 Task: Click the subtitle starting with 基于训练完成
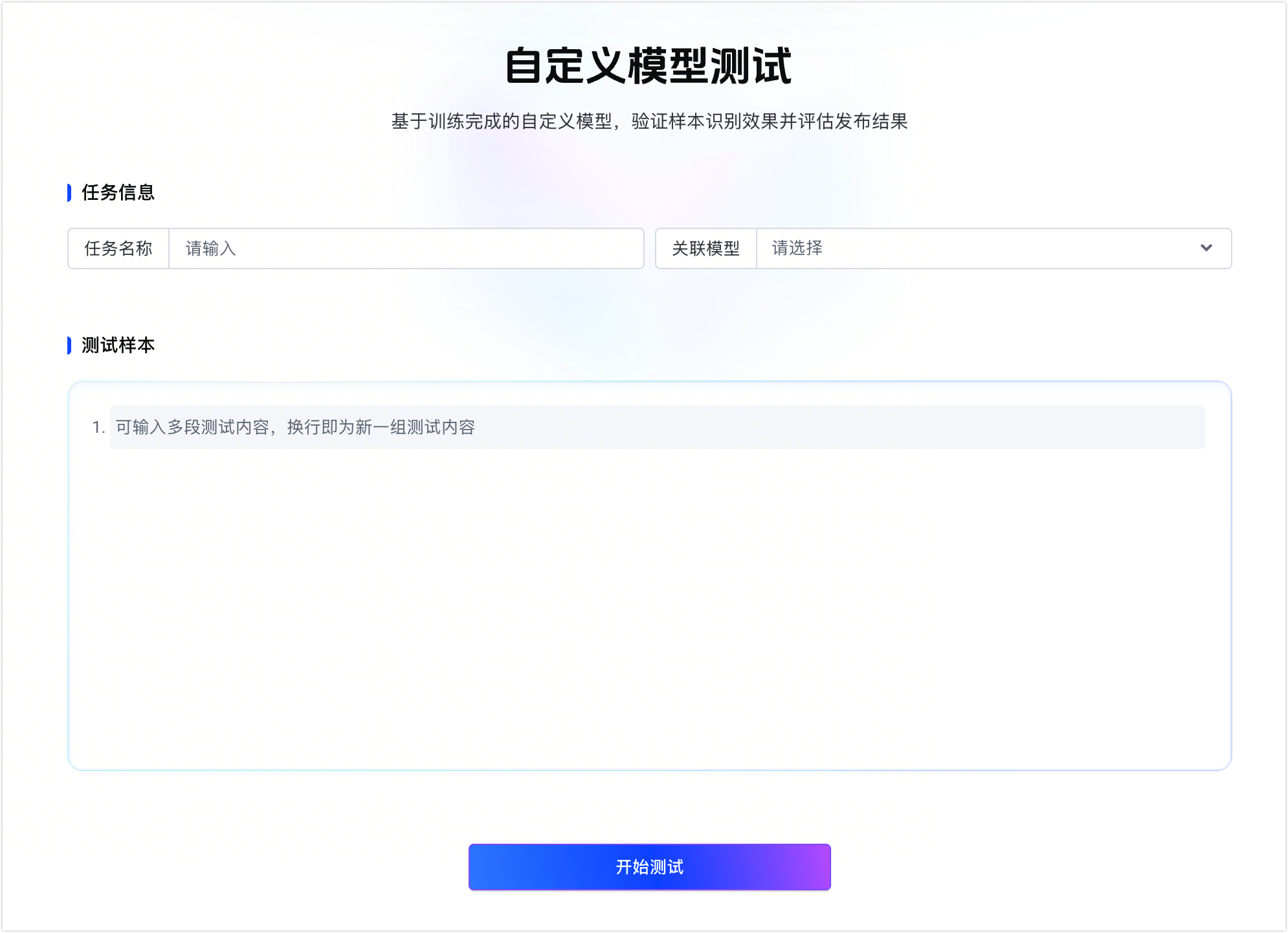pos(649,121)
